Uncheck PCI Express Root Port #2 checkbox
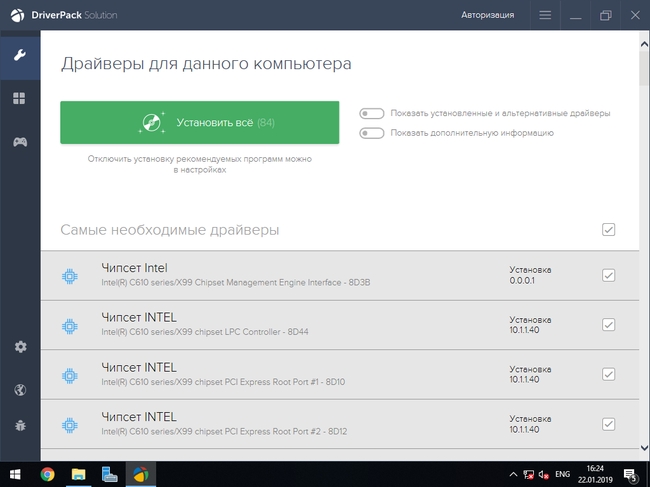The height and width of the screenshot is (487, 650). [x=608, y=424]
